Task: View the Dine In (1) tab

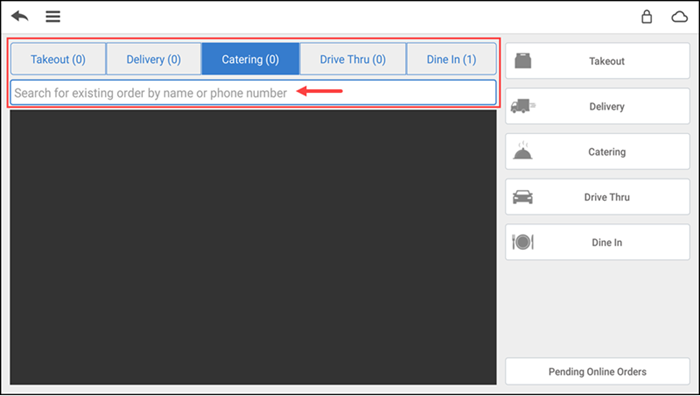Action: (451, 59)
